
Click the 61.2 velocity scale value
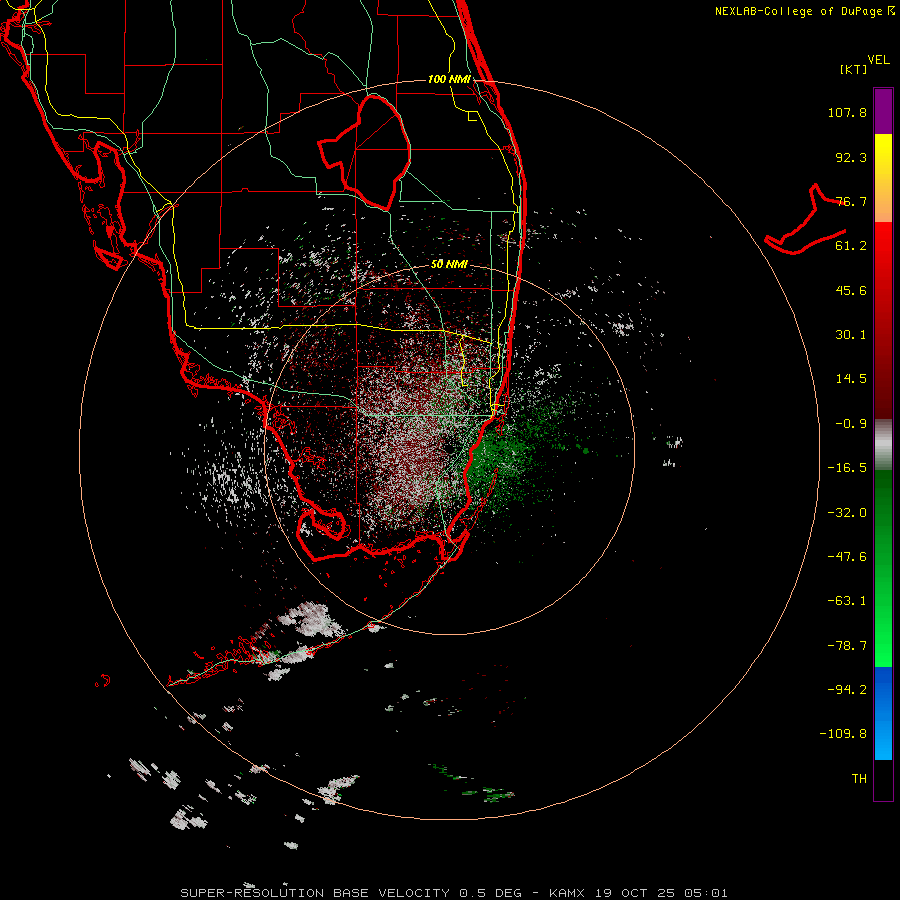[851, 246]
